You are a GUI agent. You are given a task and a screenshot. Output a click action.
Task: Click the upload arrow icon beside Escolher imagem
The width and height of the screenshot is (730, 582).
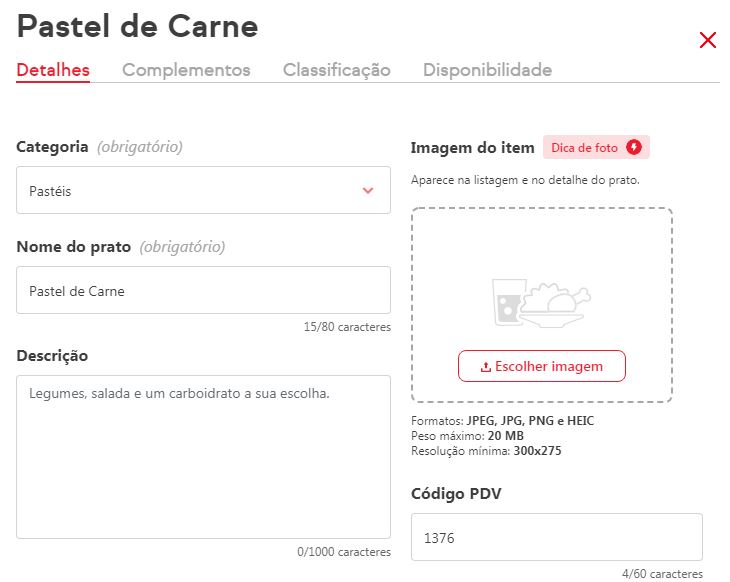(x=486, y=367)
